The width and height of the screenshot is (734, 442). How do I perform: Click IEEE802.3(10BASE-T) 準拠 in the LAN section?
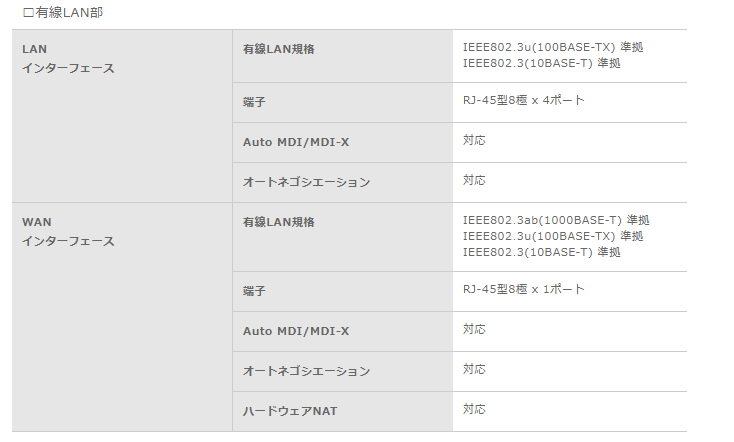(x=542, y=63)
